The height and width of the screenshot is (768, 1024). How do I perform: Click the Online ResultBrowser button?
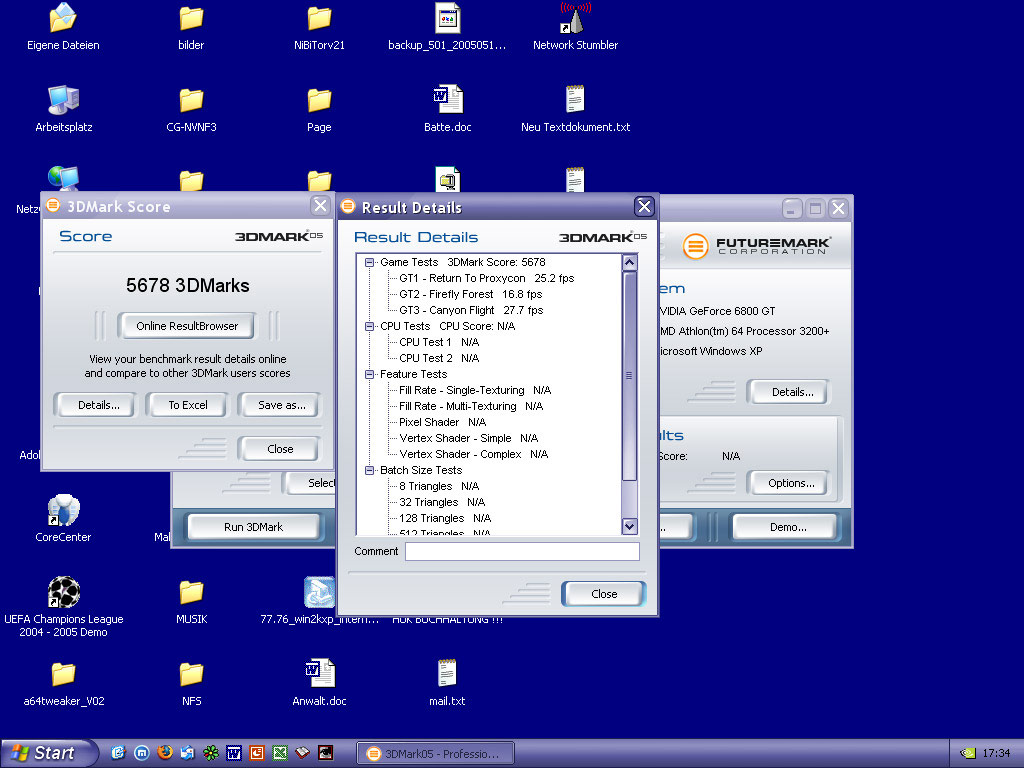pyautogui.click(x=187, y=326)
